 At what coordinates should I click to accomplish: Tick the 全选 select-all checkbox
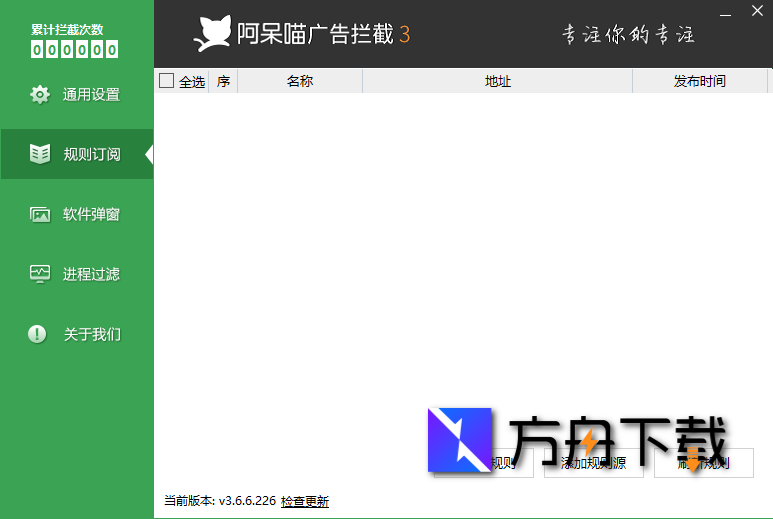point(167,80)
